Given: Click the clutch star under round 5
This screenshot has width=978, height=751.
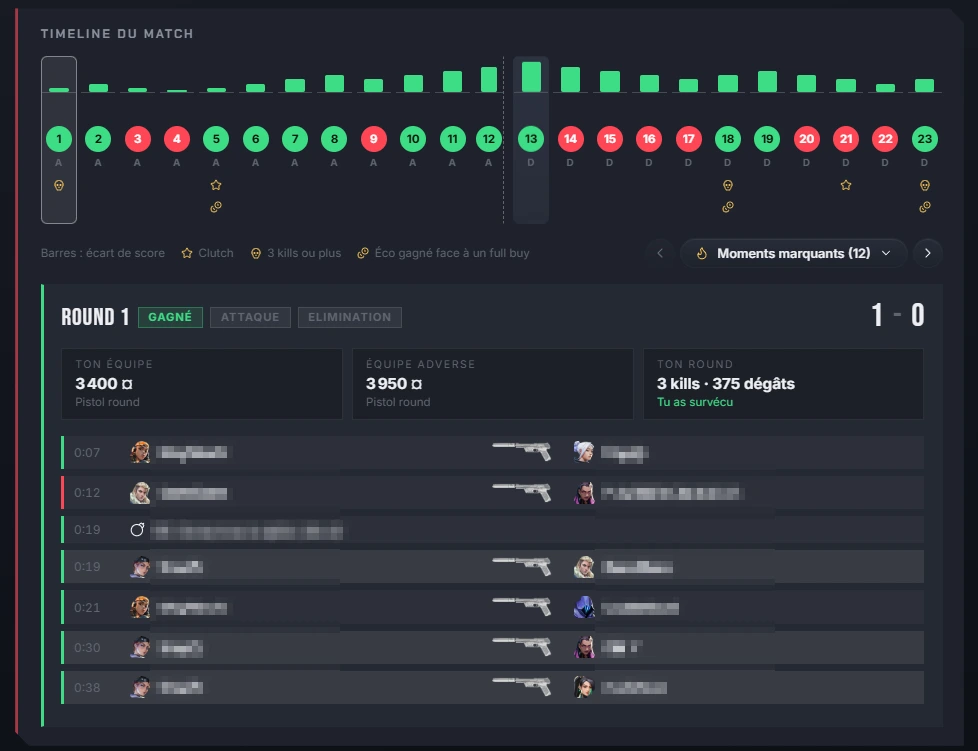Looking at the screenshot, I should (216, 185).
